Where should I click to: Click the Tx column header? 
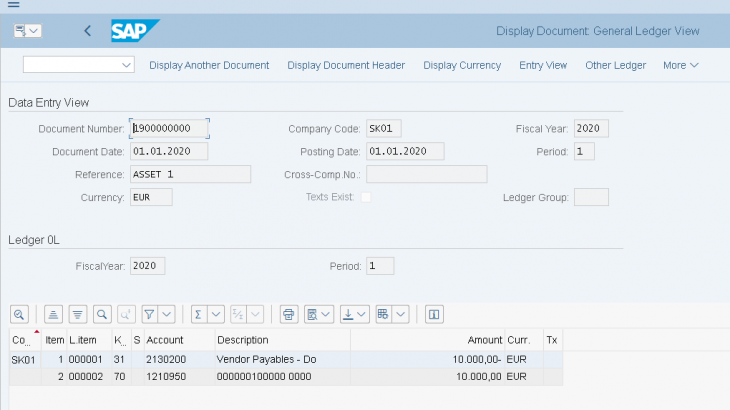coord(552,340)
